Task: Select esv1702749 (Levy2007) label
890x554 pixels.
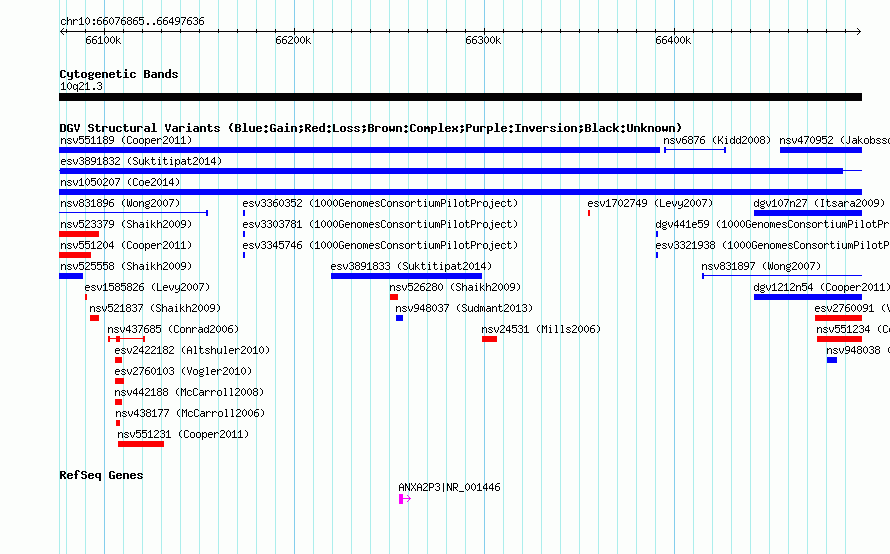Action: 650,203
